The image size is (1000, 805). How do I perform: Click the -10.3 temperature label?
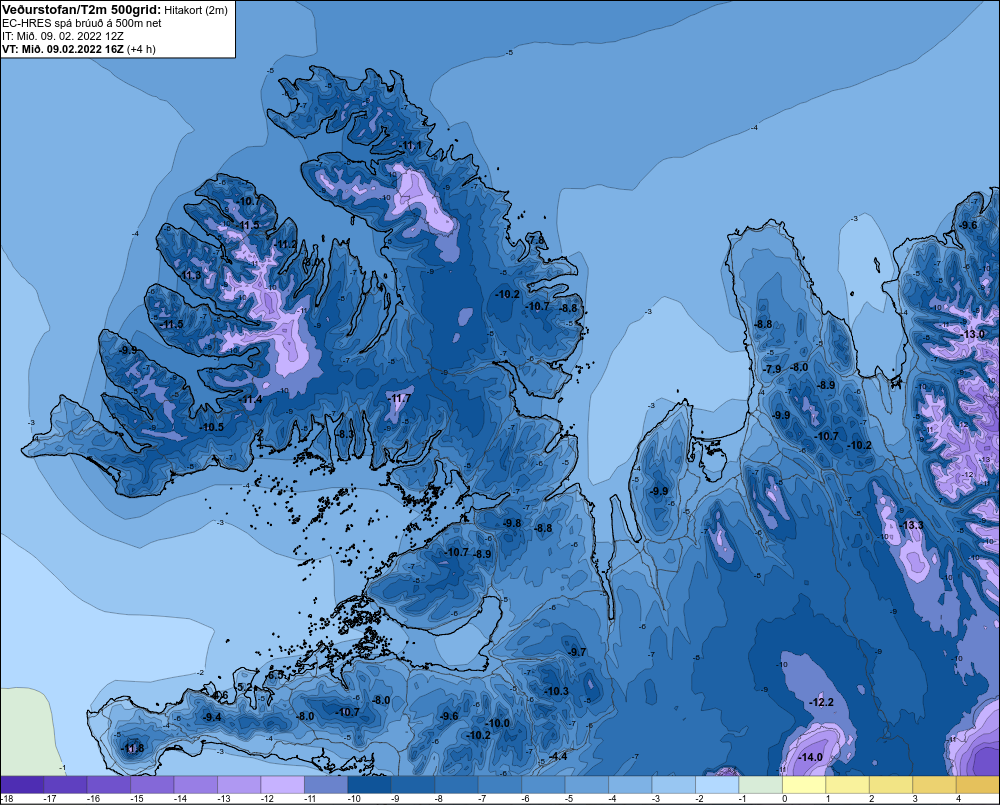point(556,691)
